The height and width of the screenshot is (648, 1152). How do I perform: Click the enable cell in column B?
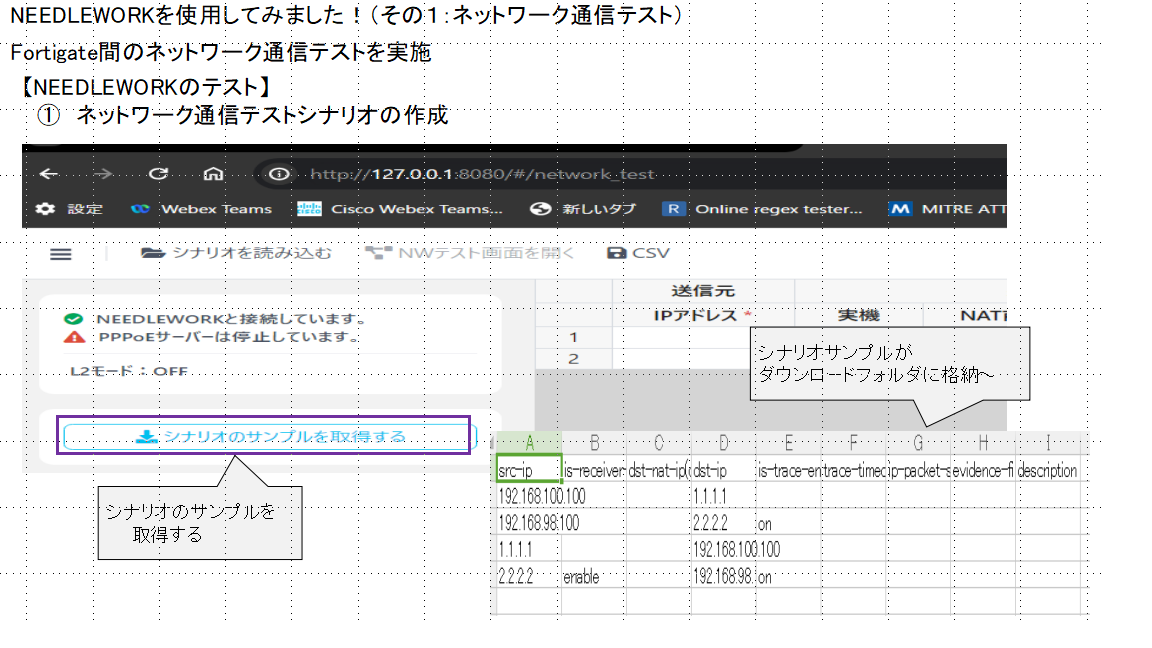point(594,577)
